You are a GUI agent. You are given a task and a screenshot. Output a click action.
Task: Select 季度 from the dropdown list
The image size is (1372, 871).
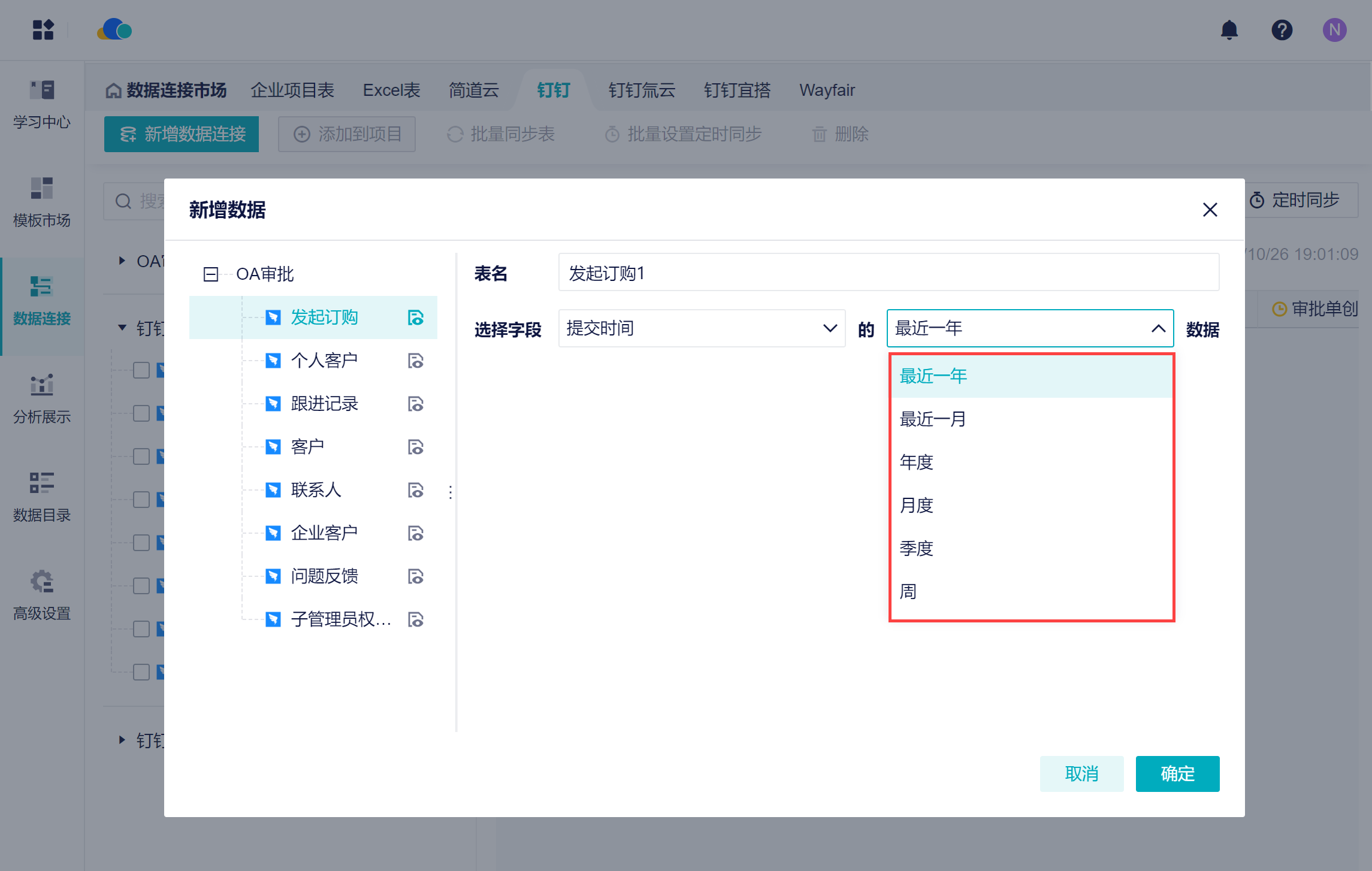point(917,548)
